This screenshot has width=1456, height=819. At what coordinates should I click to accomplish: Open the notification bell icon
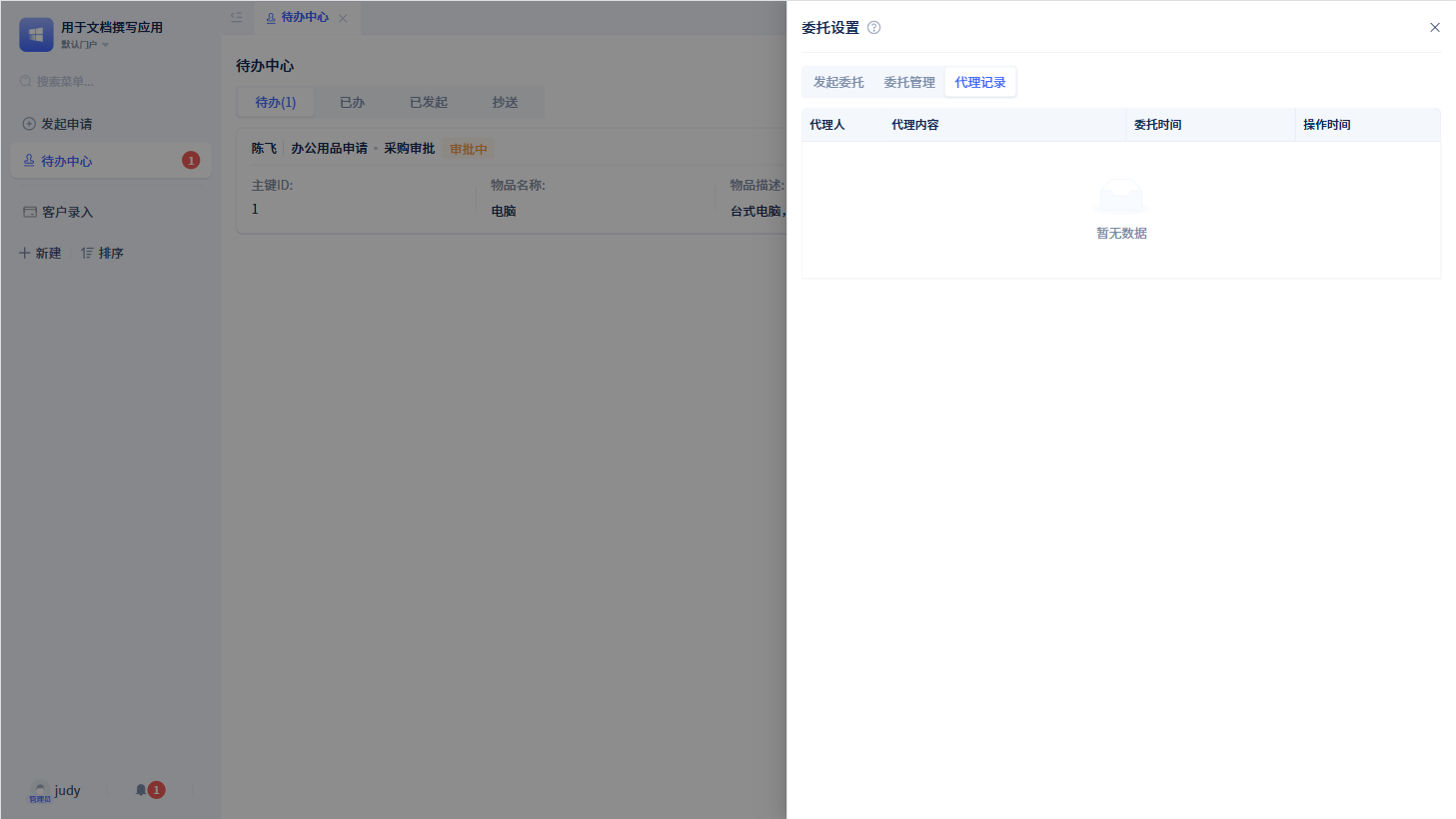click(x=141, y=790)
